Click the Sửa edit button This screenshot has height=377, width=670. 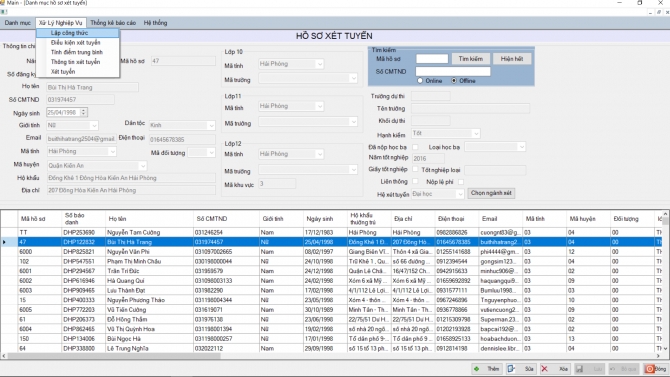521,369
